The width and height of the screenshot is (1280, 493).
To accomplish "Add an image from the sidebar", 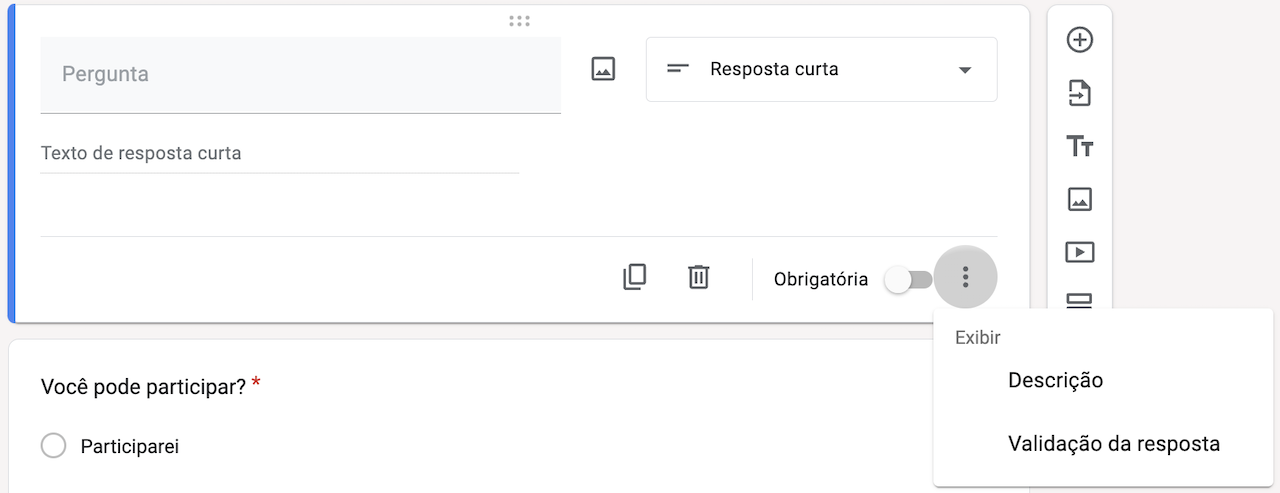I will 1080,199.
